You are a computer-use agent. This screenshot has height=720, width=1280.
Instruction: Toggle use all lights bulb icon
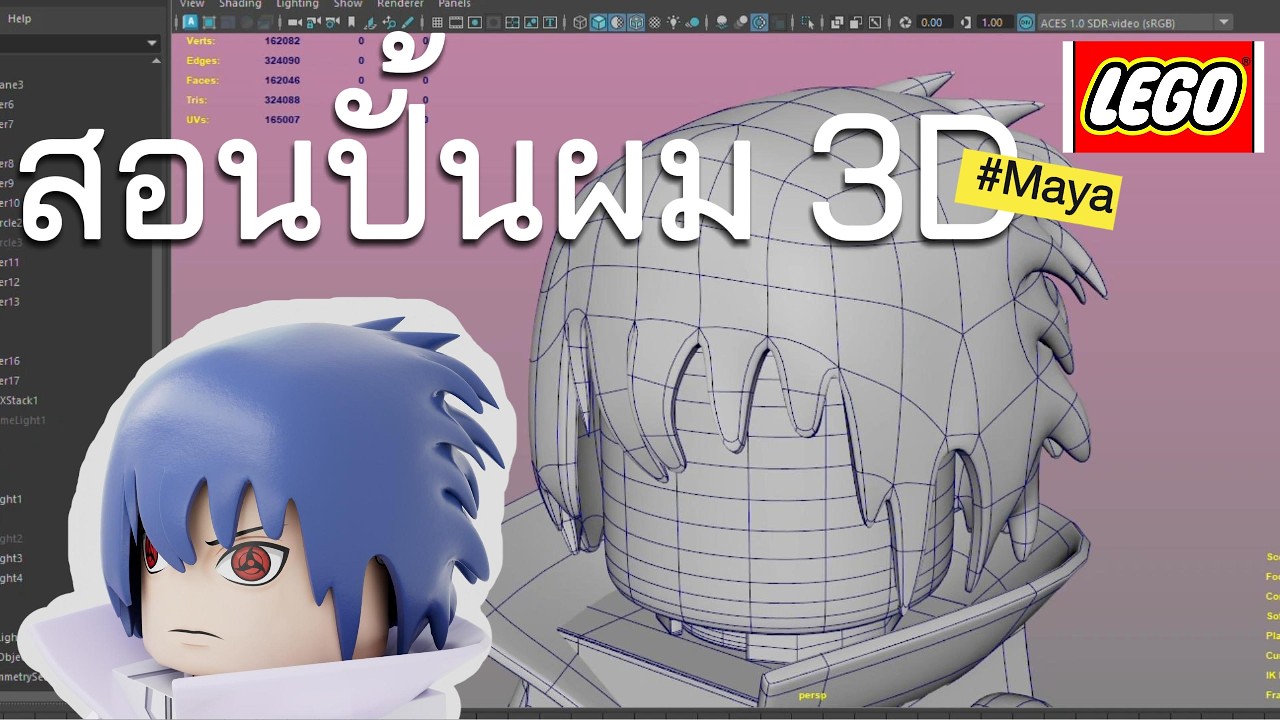[673, 22]
